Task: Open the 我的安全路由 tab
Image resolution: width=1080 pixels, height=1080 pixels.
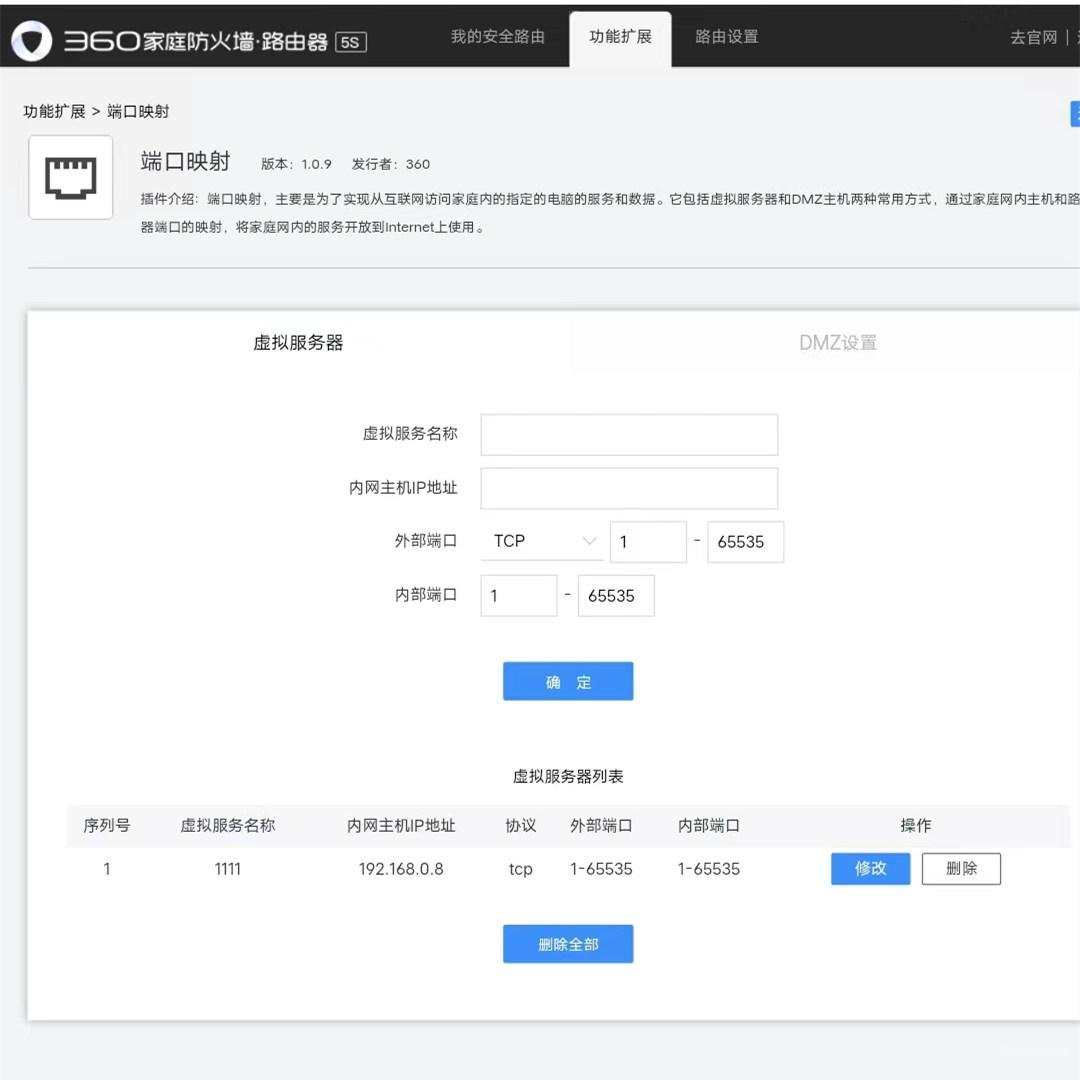Action: coord(497,37)
